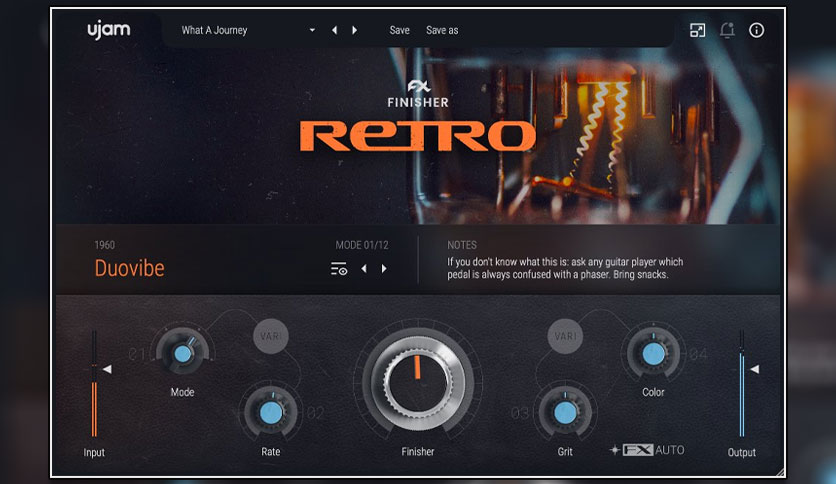Click the Input label
The width and height of the screenshot is (836, 484).
pyautogui.click(x=94, y=453)
